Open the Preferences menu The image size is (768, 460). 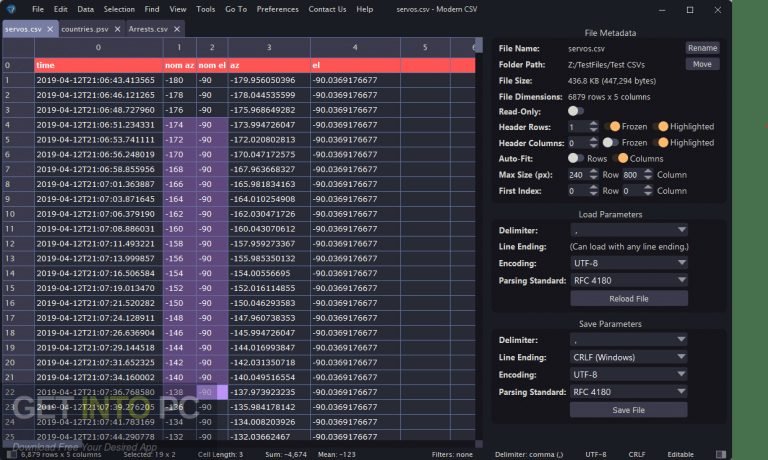coord(278,9)
